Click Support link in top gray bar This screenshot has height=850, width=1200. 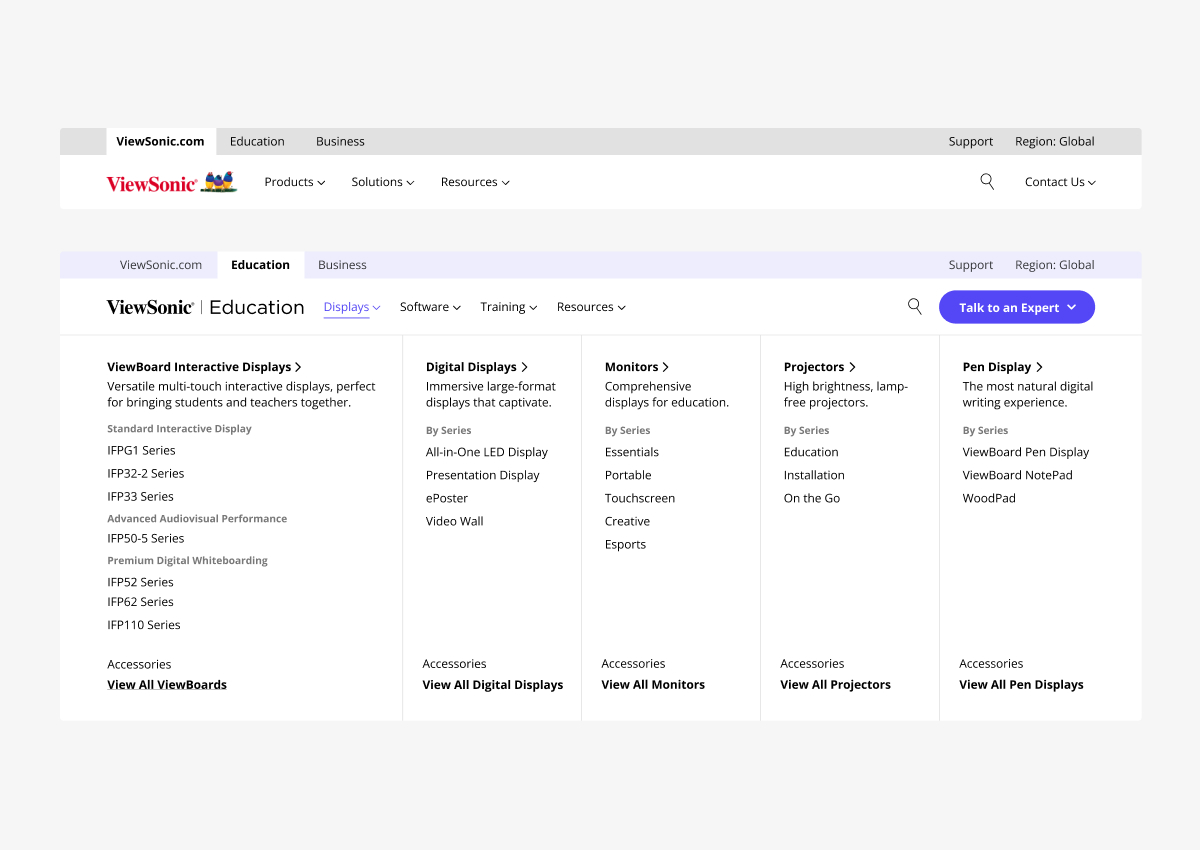(971, 141)
